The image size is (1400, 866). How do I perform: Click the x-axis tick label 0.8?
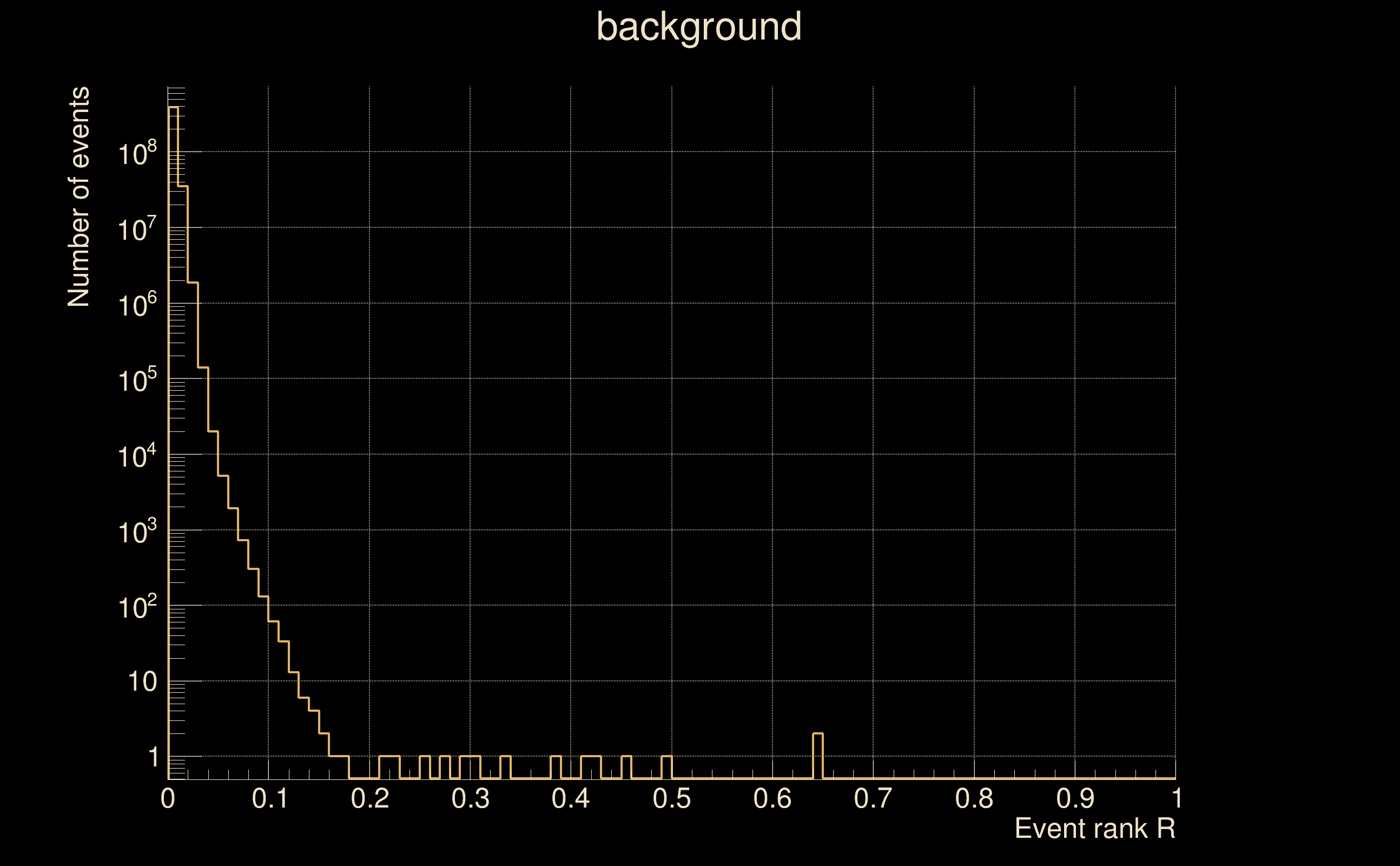[974, 799]
